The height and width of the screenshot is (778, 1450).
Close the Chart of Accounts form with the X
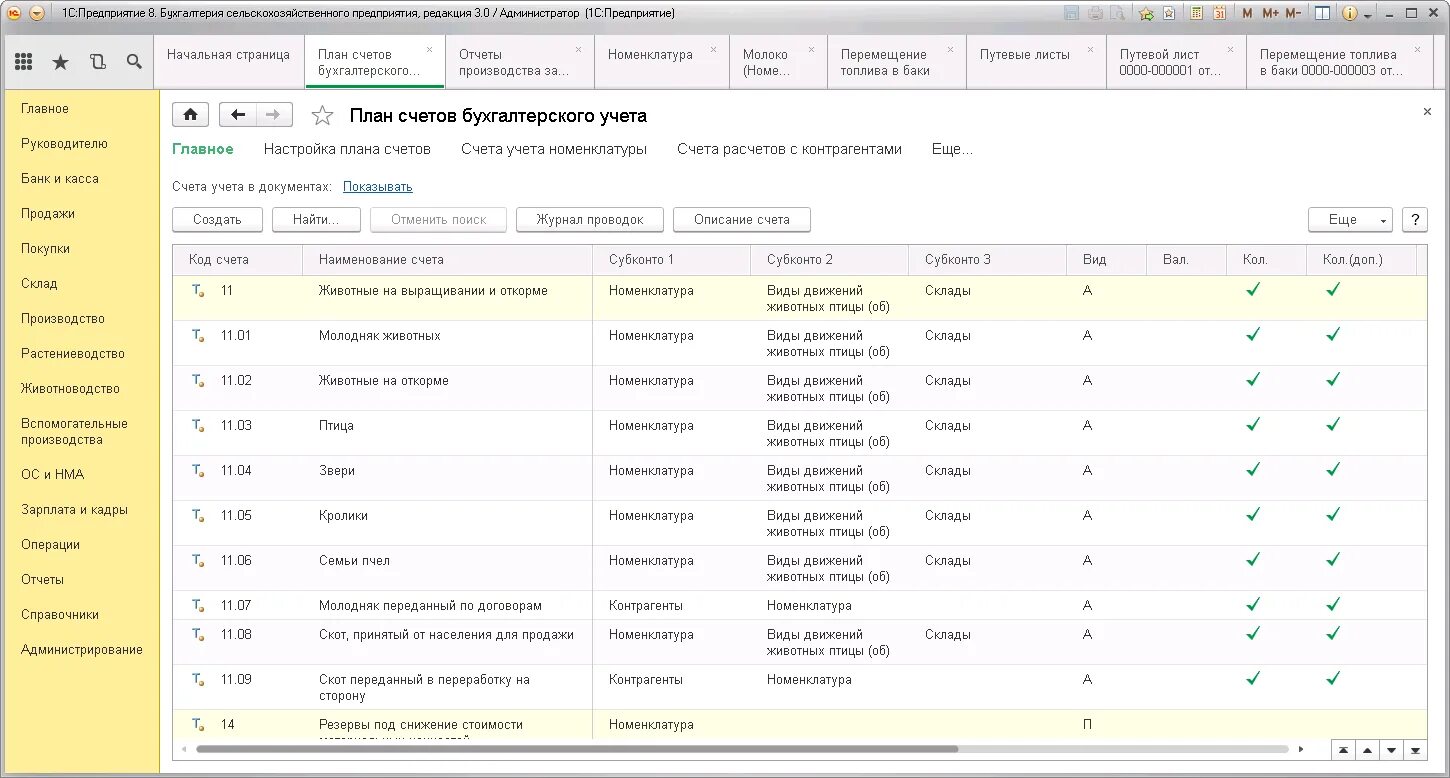pos(1427,112)
